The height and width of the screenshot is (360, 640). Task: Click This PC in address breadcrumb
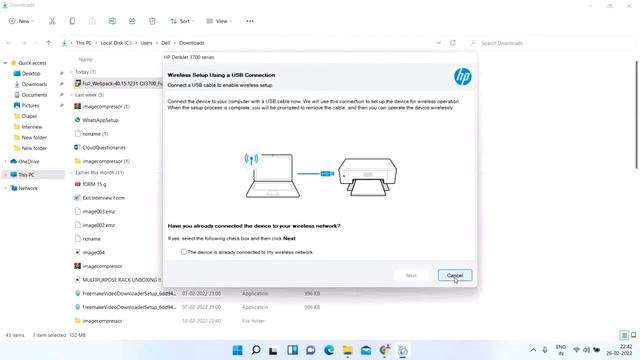point(84,42)
